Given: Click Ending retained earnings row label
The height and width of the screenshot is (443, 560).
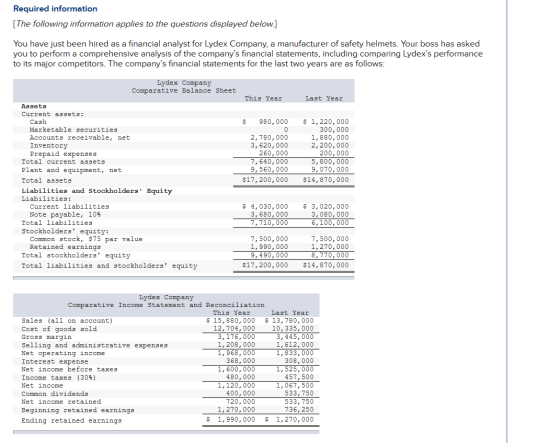Looking at the screenshot, I should click(x=71, y=420).
